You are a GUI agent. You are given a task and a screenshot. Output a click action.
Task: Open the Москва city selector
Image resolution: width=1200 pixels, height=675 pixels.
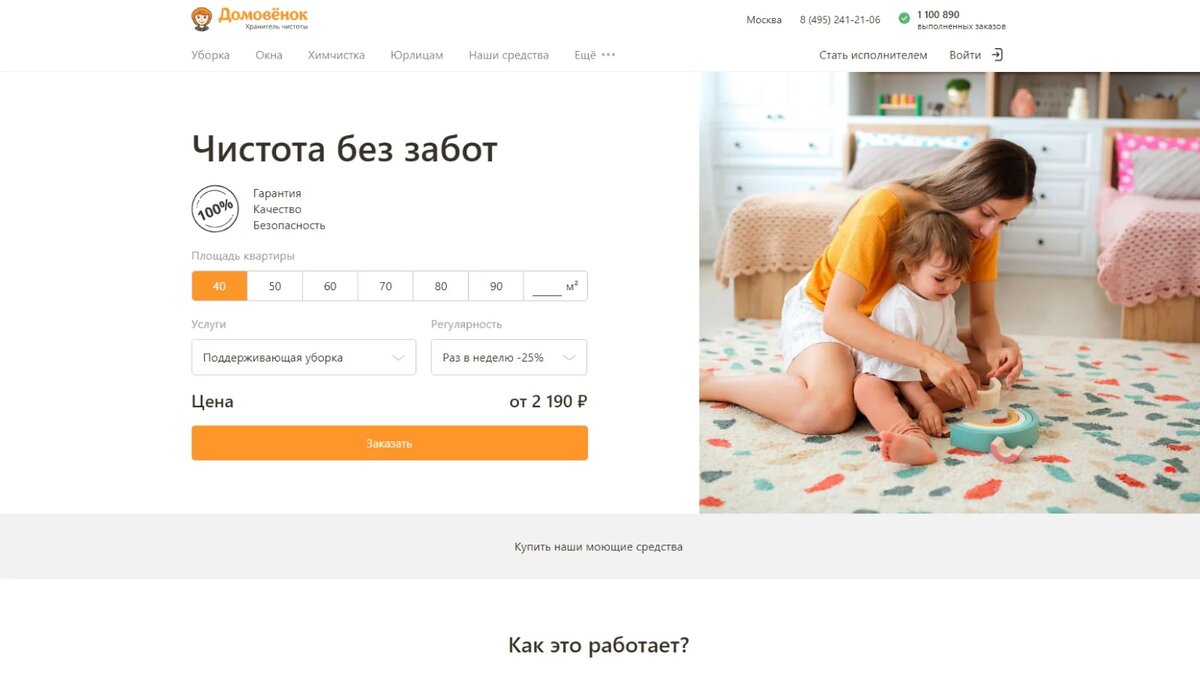coord(764,20)
